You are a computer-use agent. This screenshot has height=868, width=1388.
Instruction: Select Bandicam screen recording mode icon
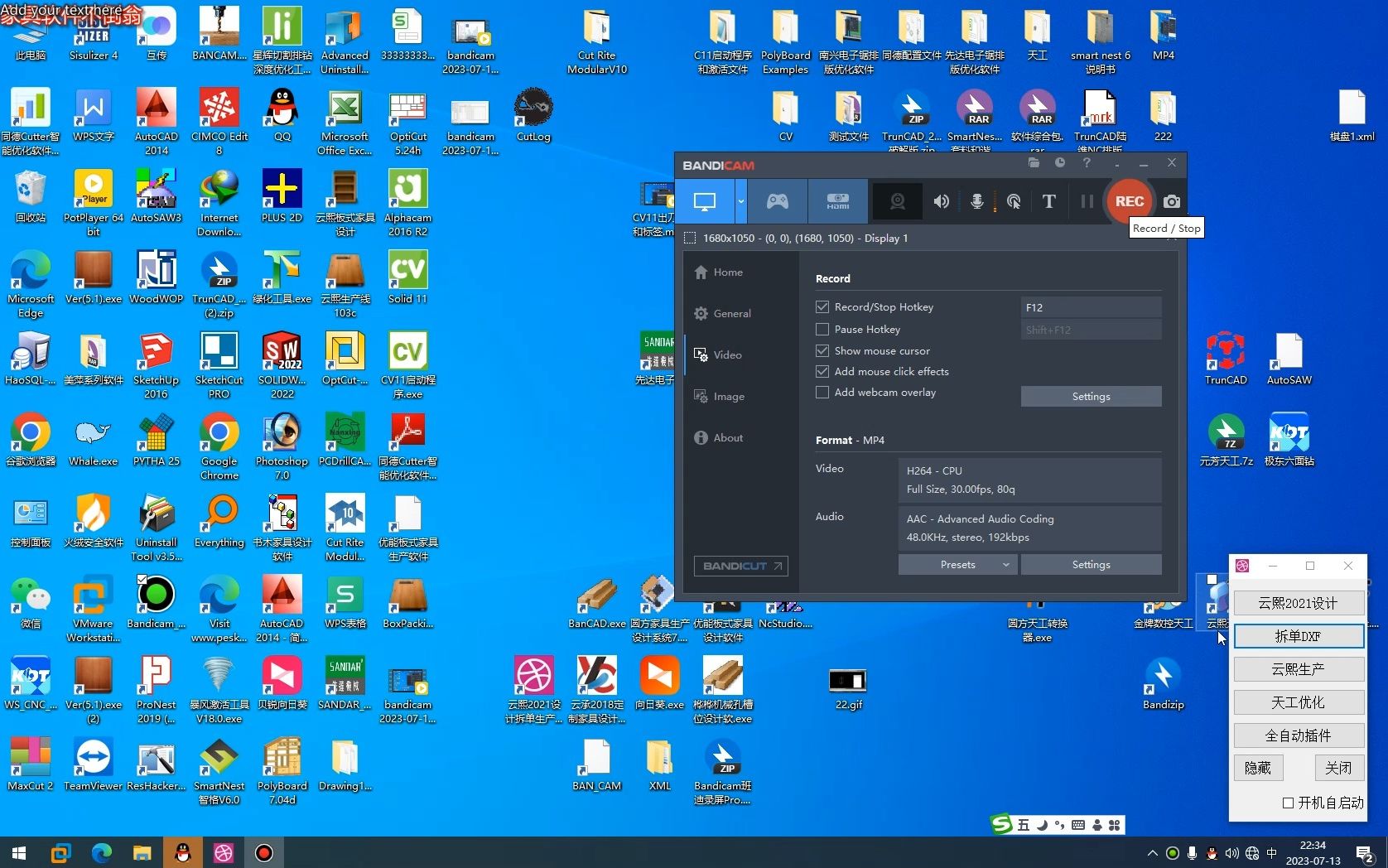coord(705,201)
